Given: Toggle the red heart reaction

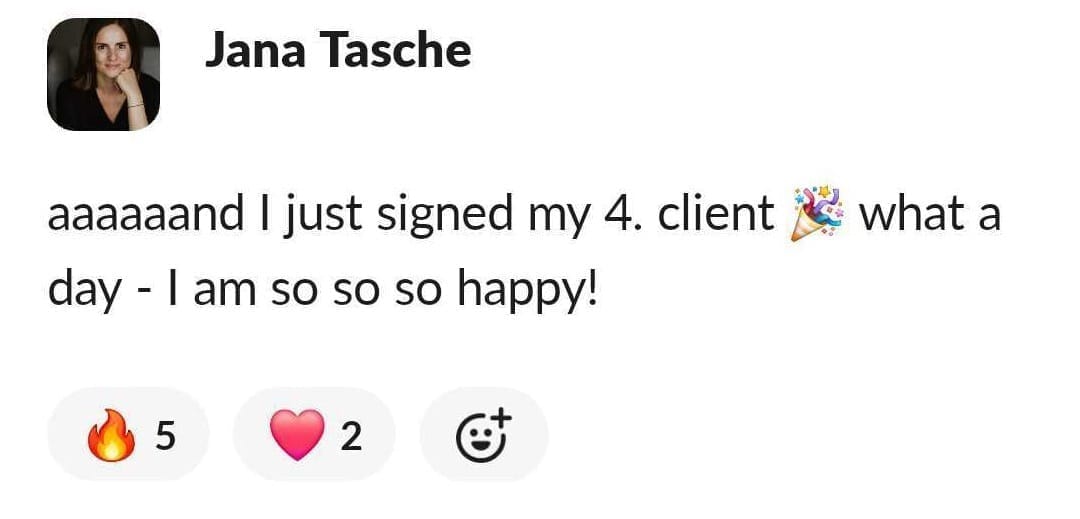Looking at the screenshot, I should click(x=313, y=435).
